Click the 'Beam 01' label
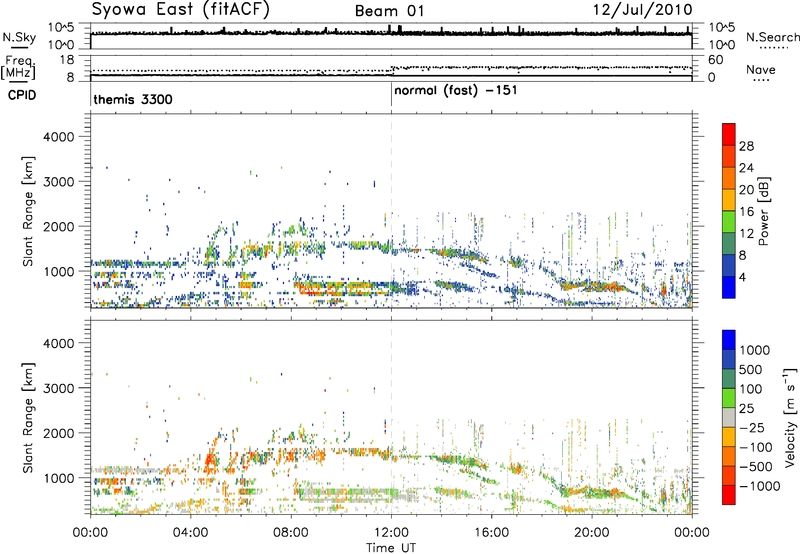 coord(389,11)
